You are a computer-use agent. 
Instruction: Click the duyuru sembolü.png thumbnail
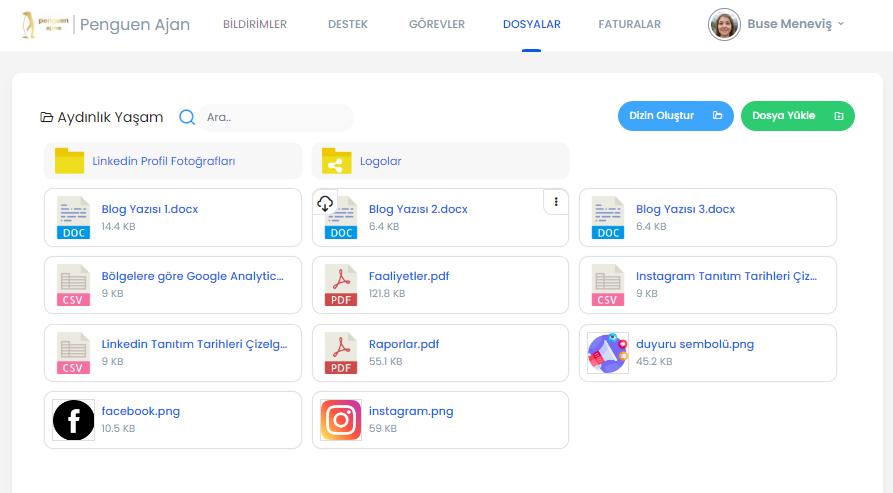point(608,353)
